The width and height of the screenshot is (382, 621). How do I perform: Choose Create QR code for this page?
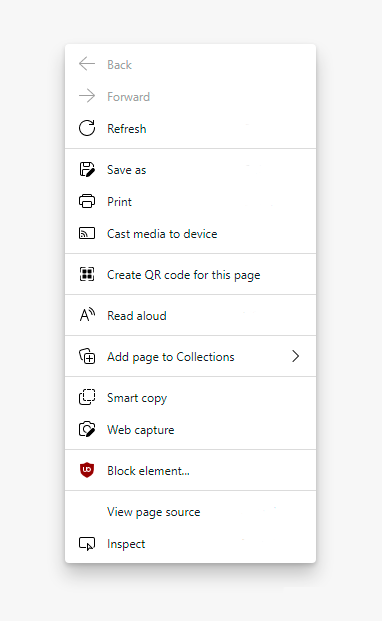click(x=190, y=274)
